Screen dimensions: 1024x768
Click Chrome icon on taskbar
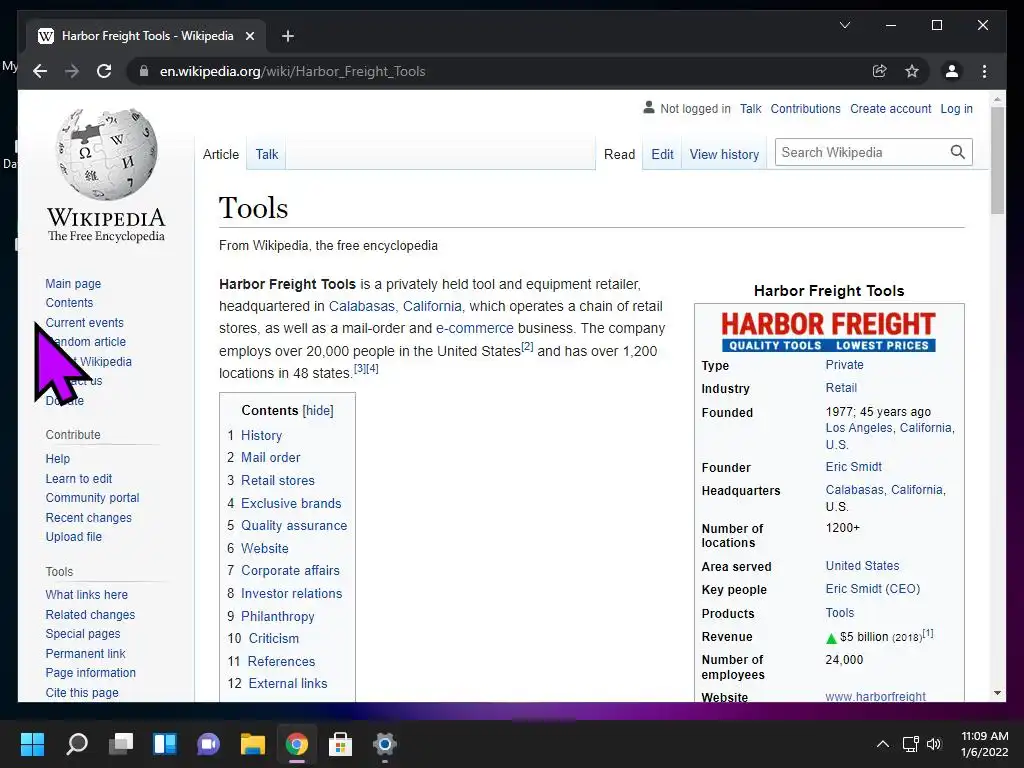pos(296,744)
